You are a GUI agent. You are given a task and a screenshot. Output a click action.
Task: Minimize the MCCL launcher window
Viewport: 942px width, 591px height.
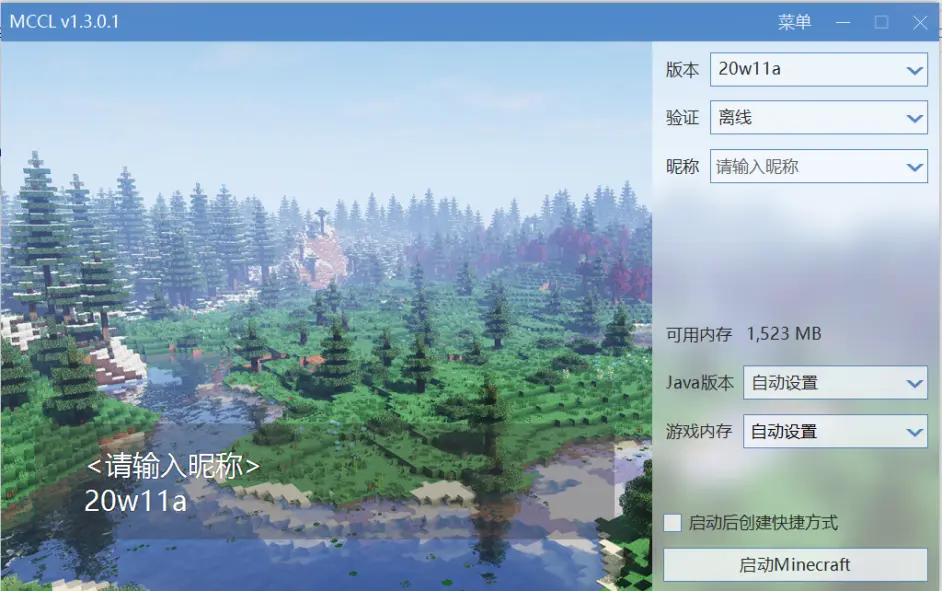(x=843, y=23)
